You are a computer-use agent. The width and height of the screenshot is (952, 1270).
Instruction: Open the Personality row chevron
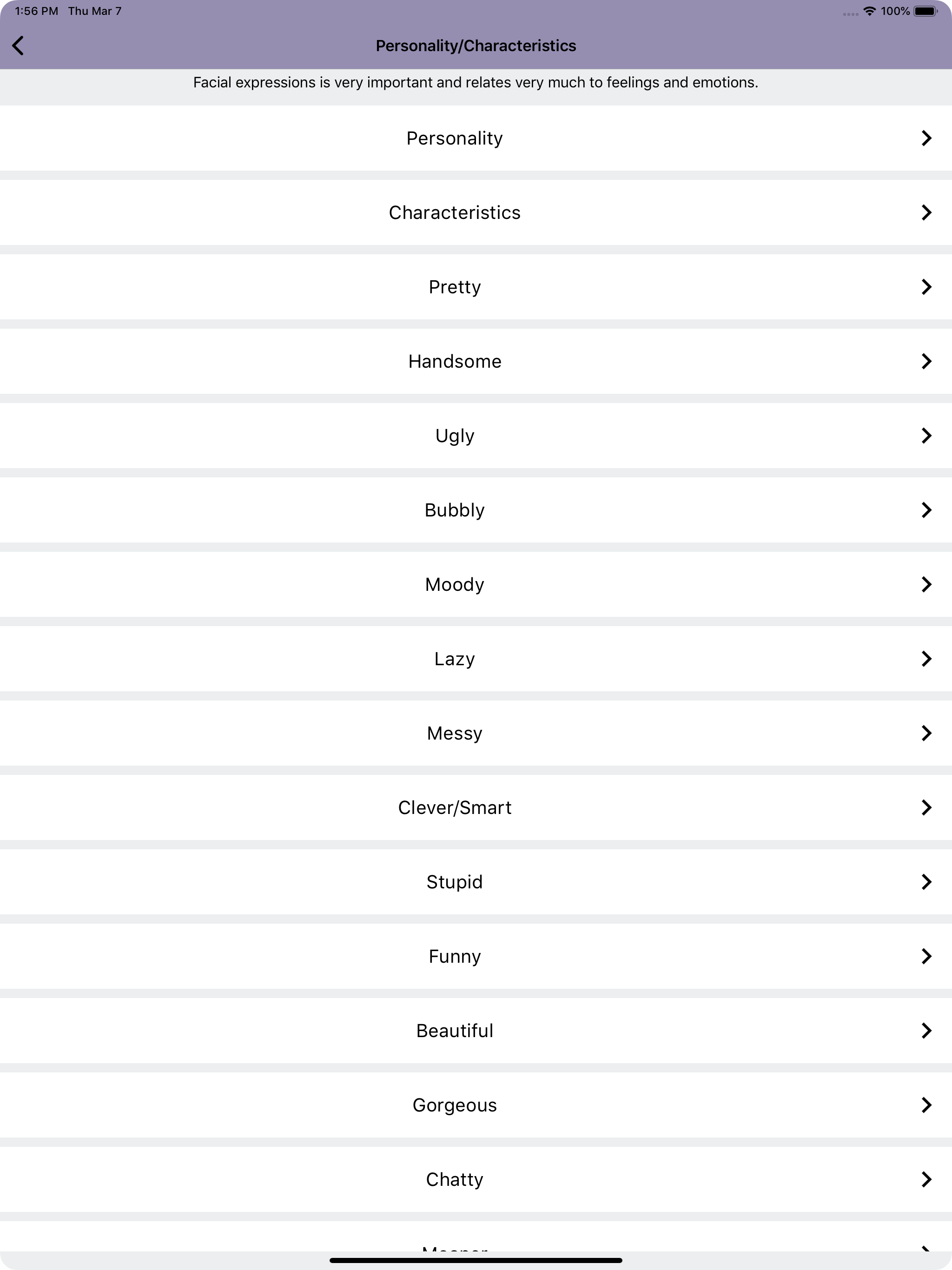926,138
